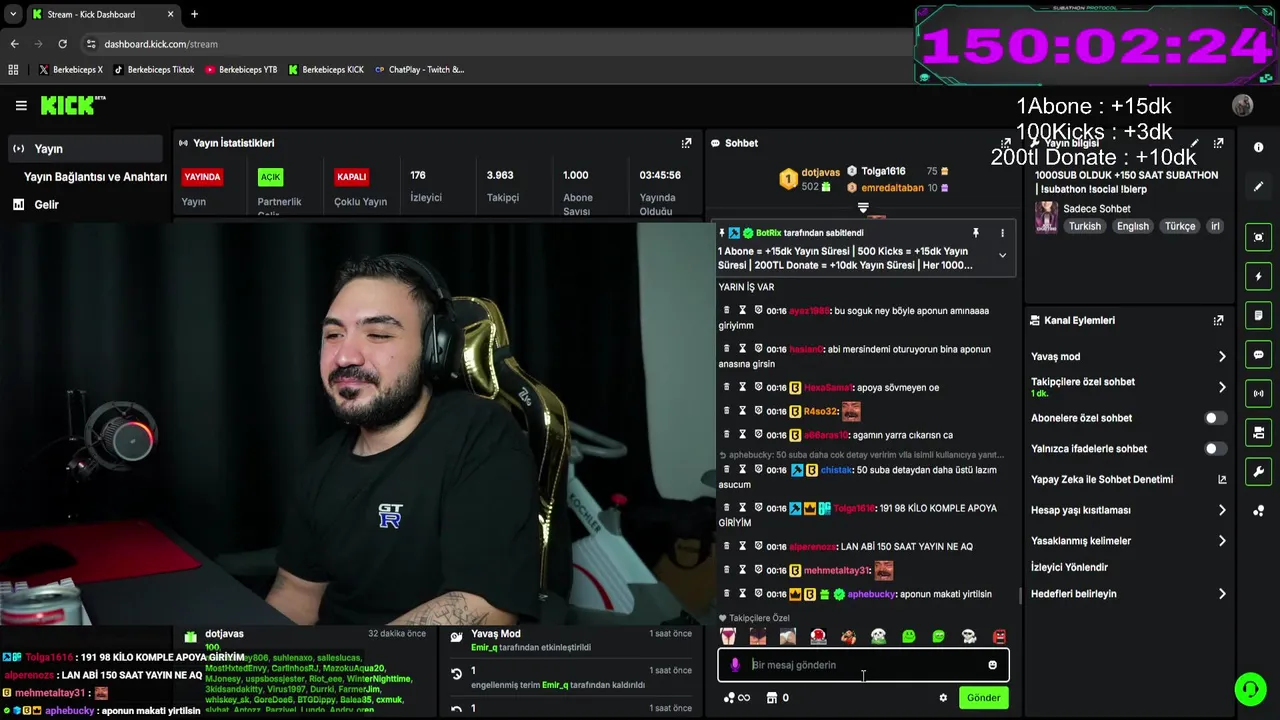The height and width of the screenshot is (720, 1280).
Task: Open the hamburger menu next to Kick logo
Action: pyautogui.click(x=21, y=105)
